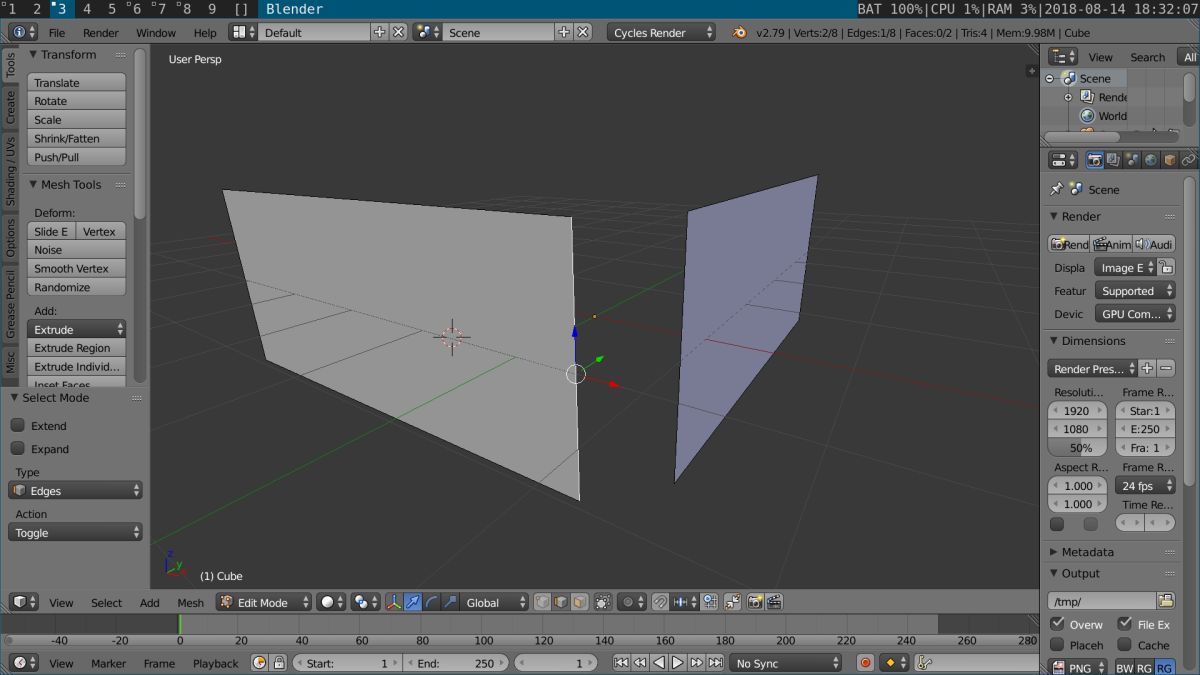Click the Shrink/Fatten button

coord(77,138)
